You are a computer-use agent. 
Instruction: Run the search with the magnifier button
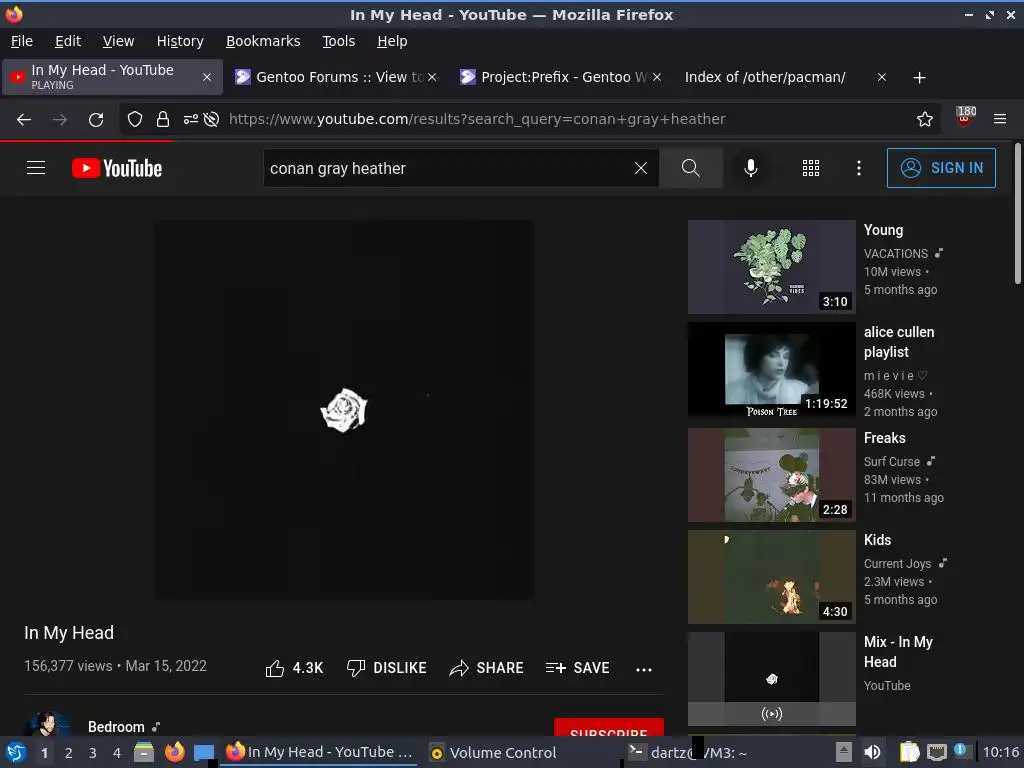(x=691, y=168)
